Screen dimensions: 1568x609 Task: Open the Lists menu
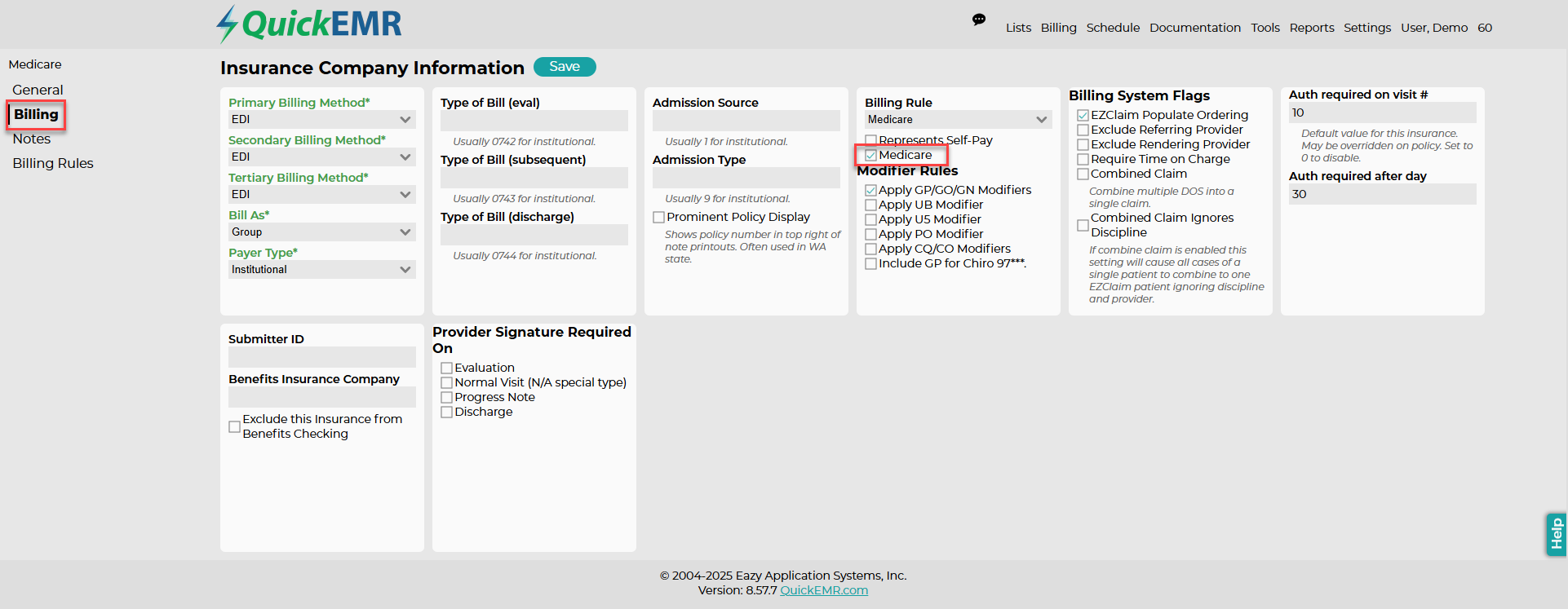1018,28
